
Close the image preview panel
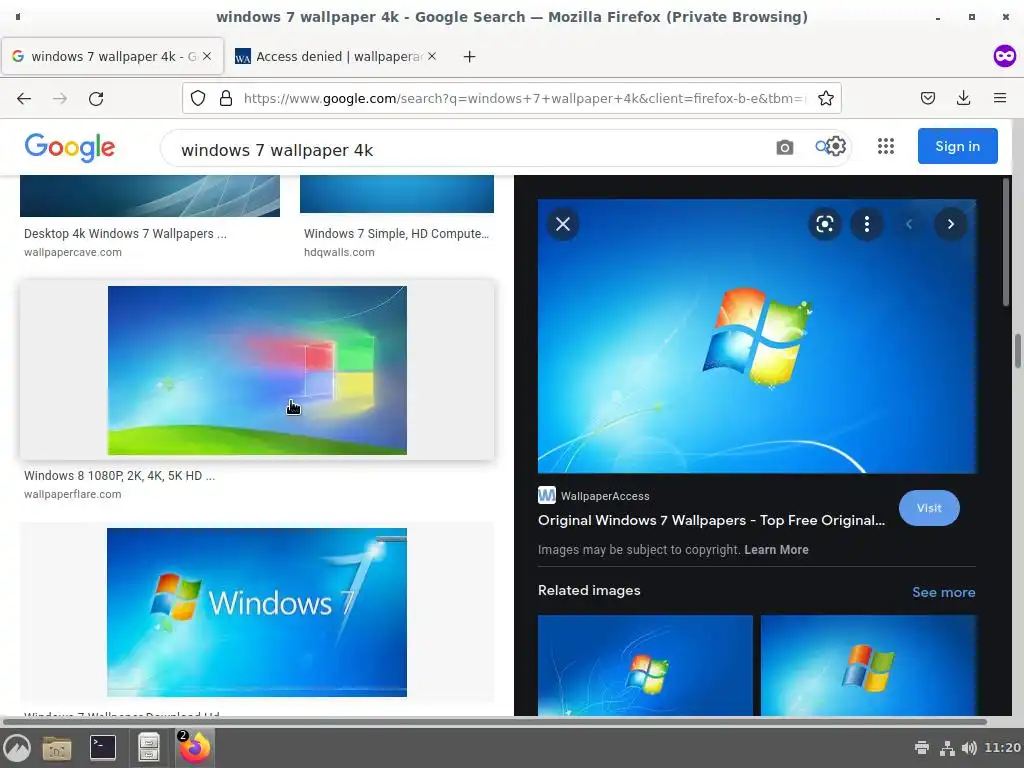click(563, 224)
